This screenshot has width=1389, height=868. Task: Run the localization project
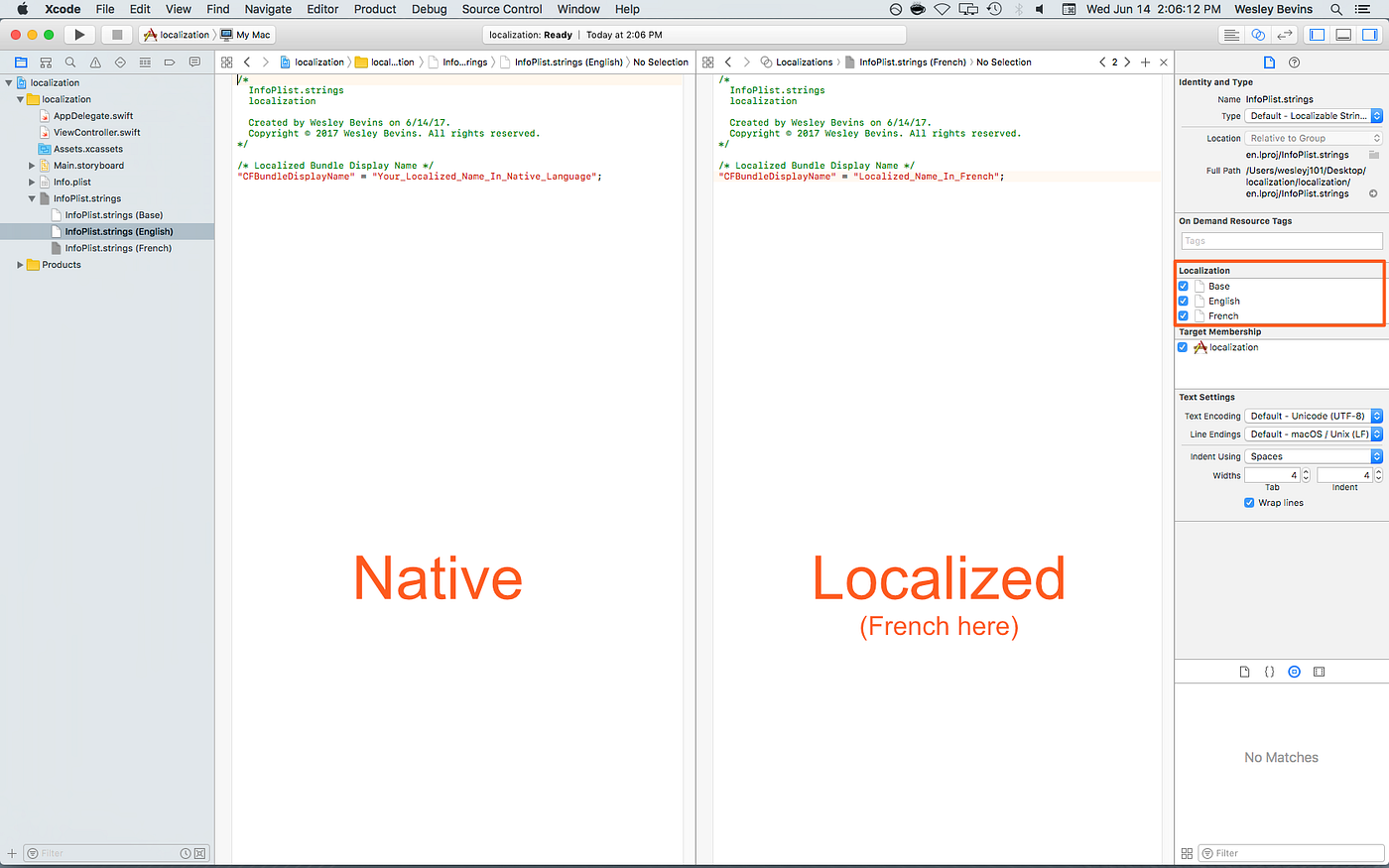click(x=78, y=34)
